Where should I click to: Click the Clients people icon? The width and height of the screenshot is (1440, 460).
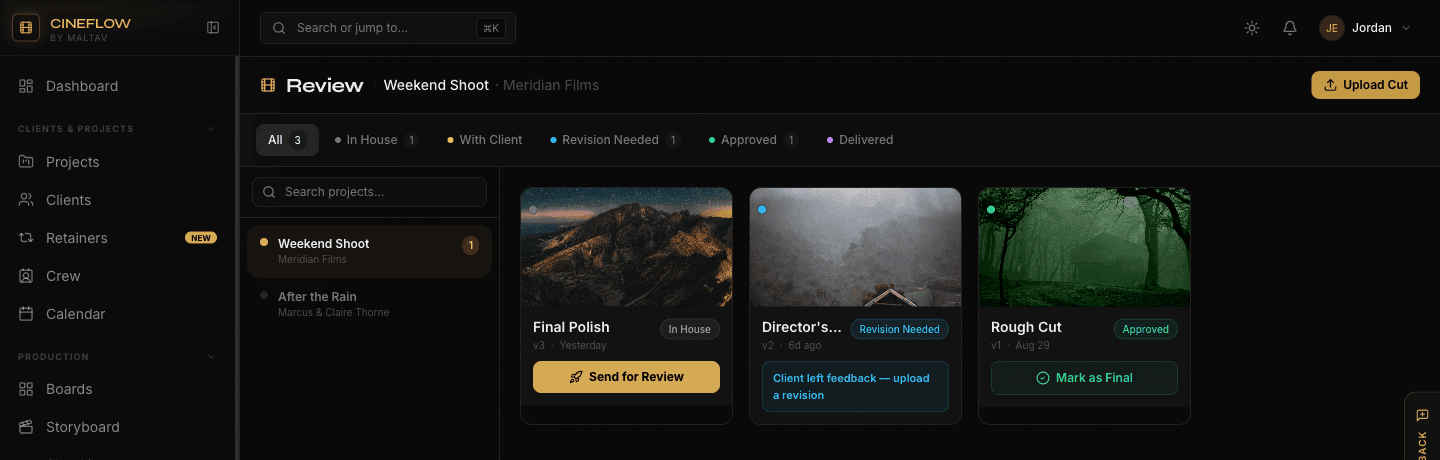(x=27, y=200)
